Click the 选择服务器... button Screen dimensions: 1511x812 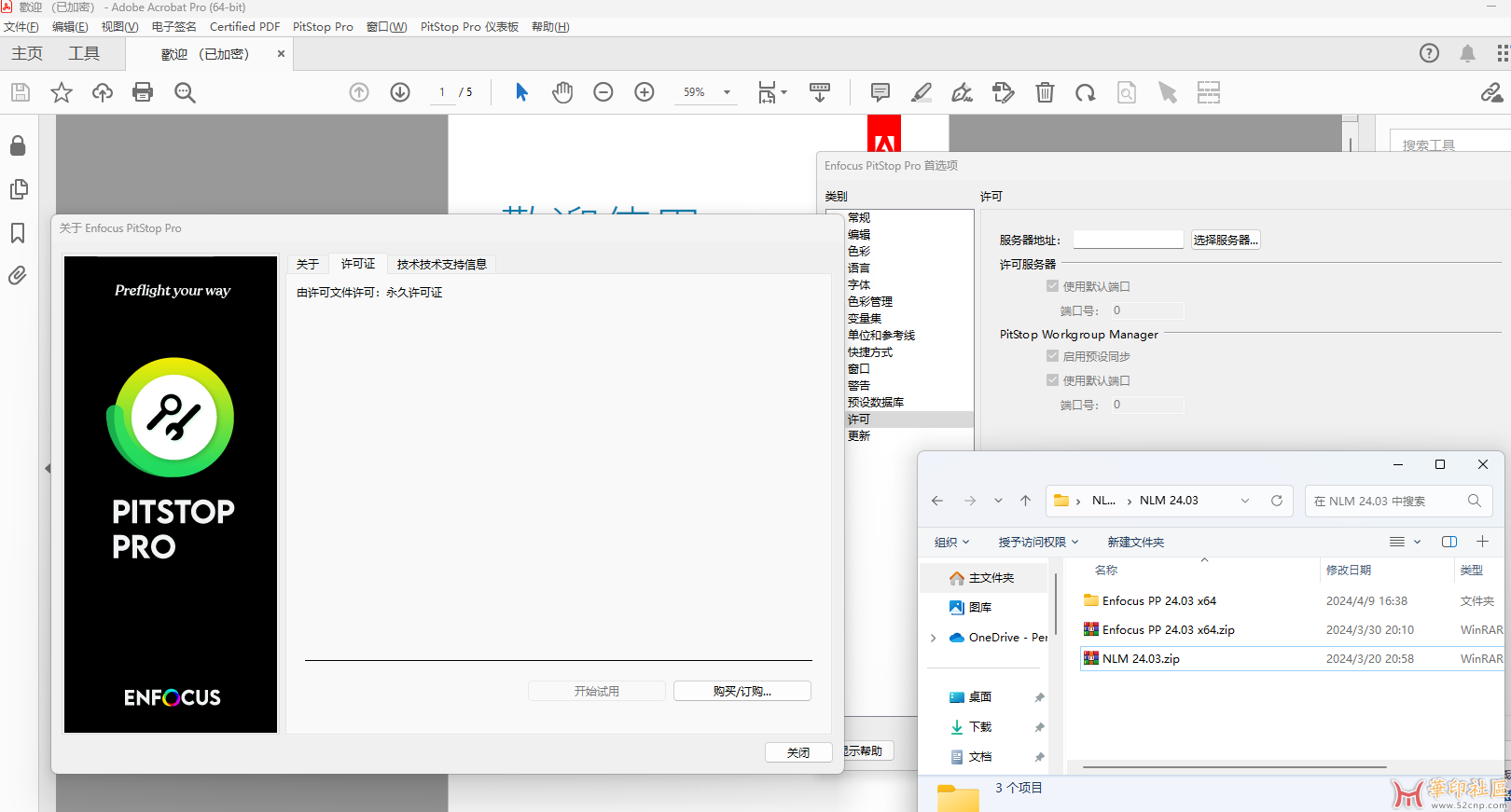[x=1226, y=240]
